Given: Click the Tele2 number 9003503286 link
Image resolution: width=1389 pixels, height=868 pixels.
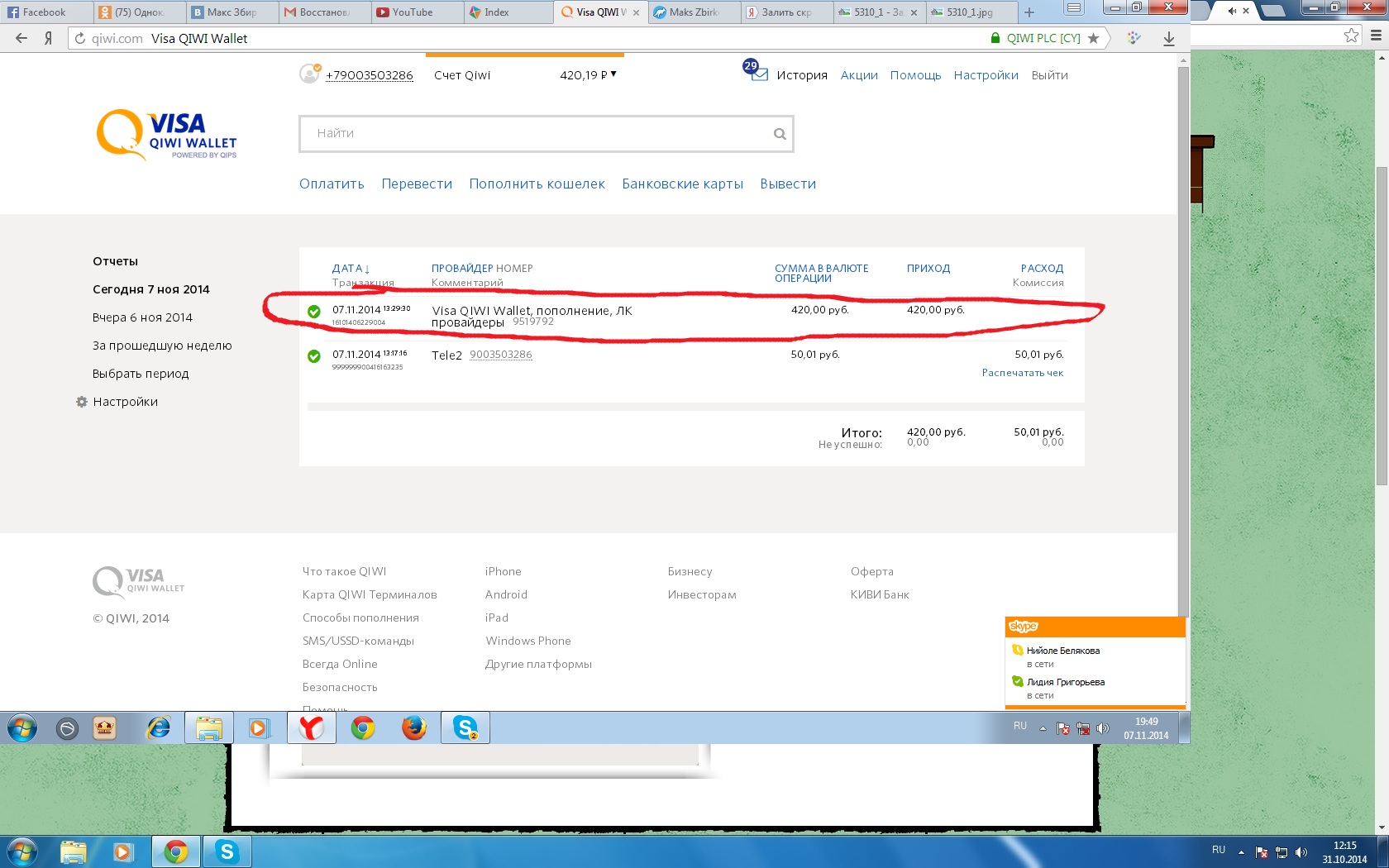Looking at the screenshot, I should point(501,355).
